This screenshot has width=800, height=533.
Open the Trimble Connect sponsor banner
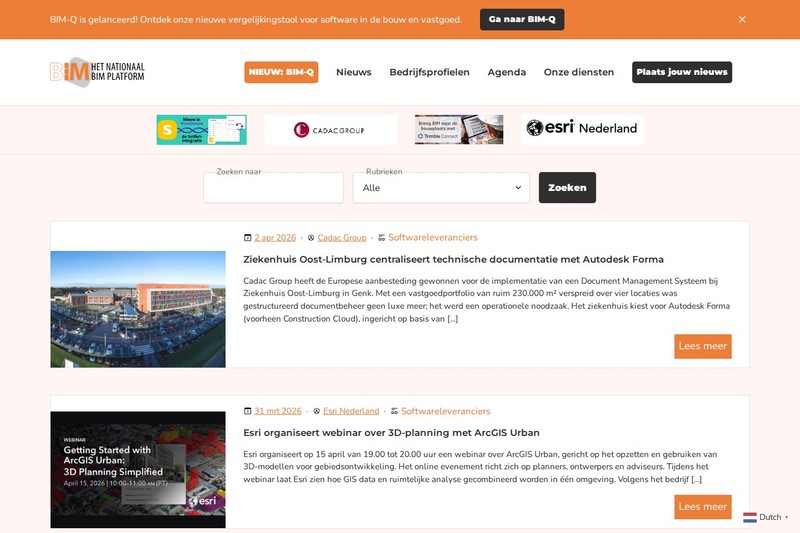click(x=459, y=130)
